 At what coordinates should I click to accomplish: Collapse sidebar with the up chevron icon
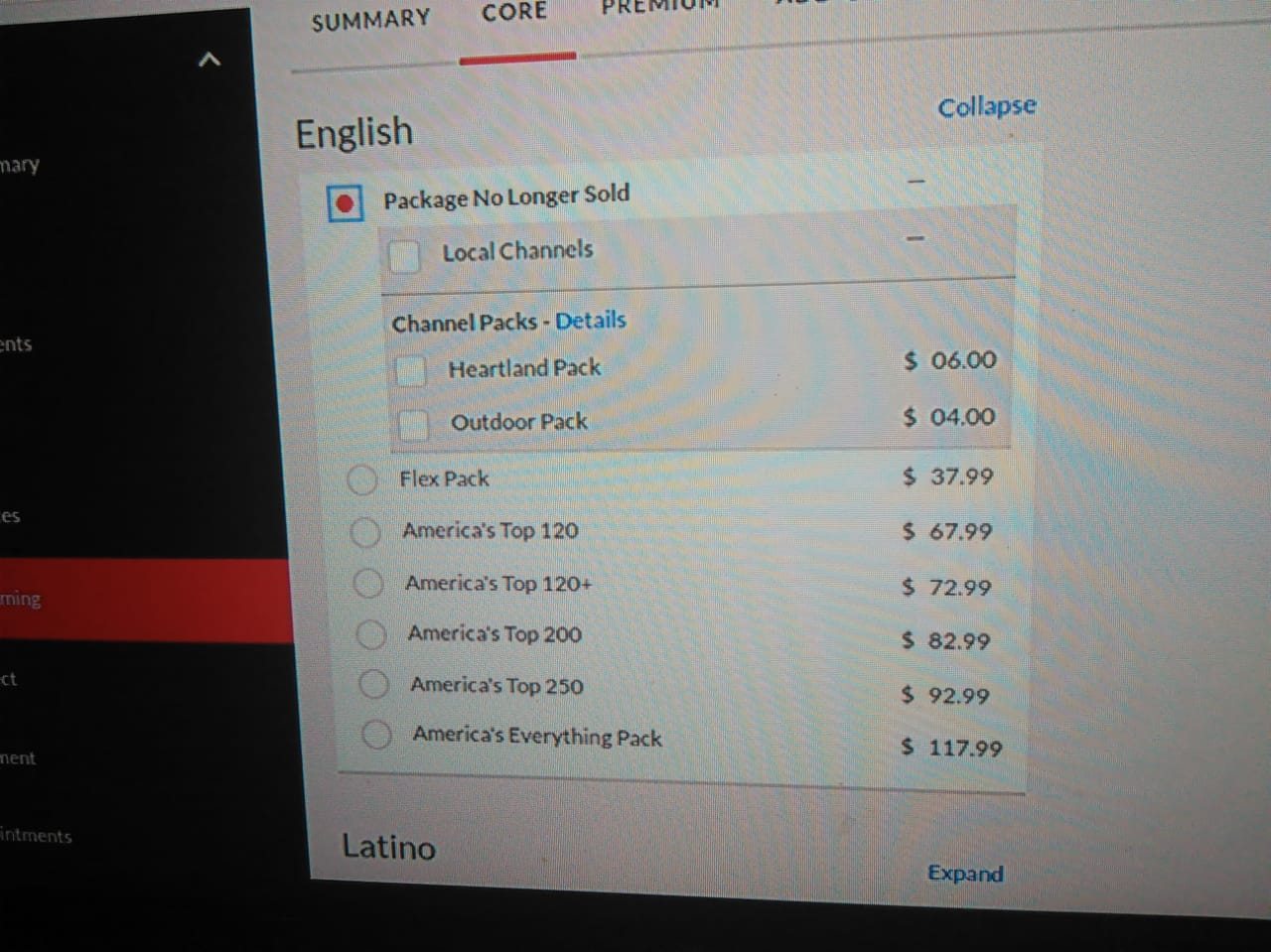tap(209, 61)
